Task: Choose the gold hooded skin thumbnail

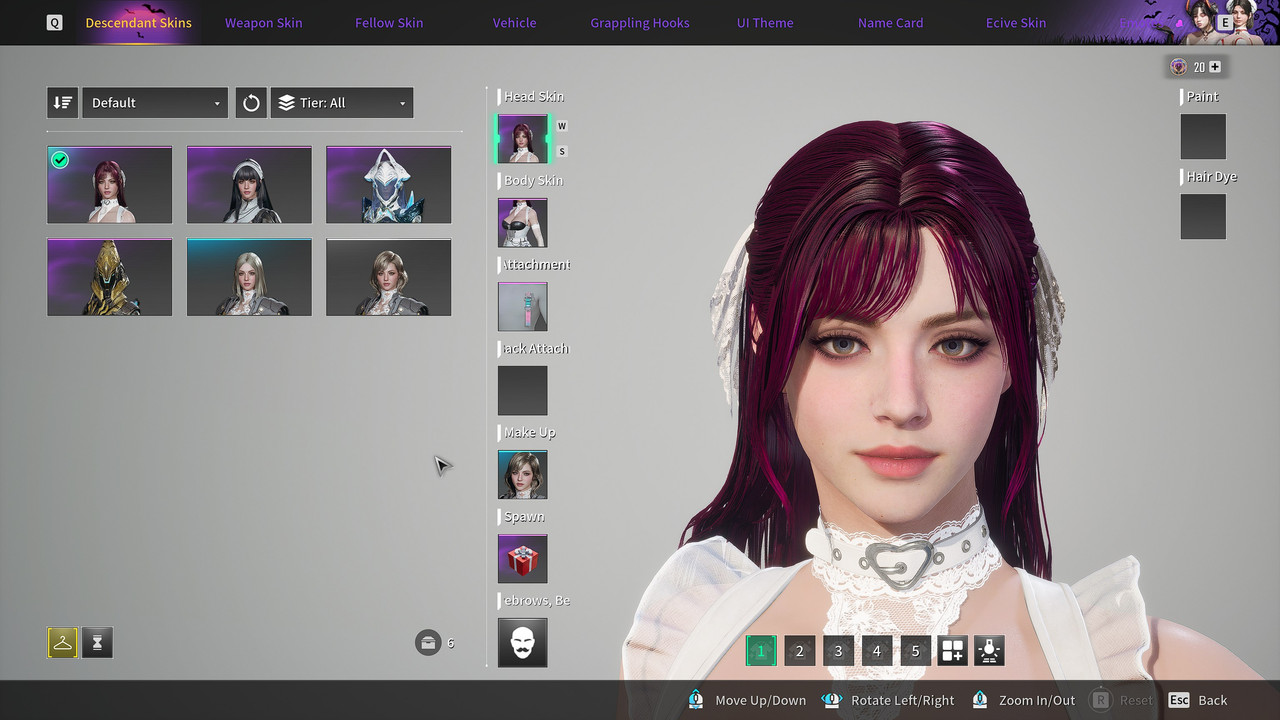Action: [109, 277]
